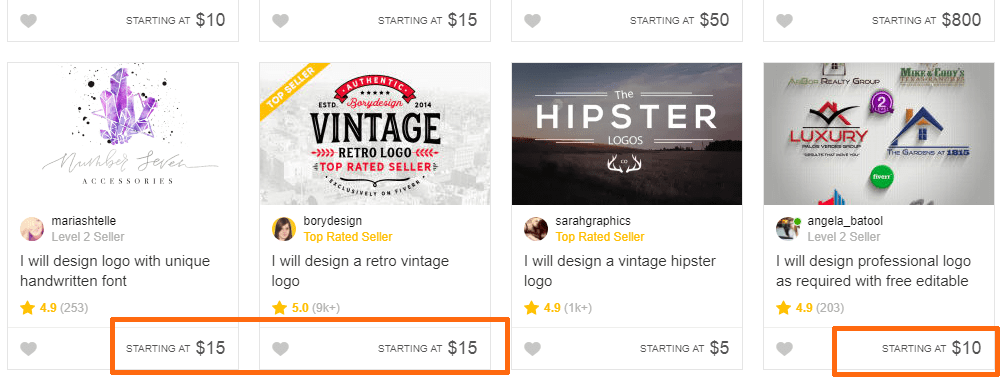Click heart icon on borydesign retro logo gig
Image resolution: width=1004 pixels, height=378 pixels.
pyautogui.click(x=280, y=349)
